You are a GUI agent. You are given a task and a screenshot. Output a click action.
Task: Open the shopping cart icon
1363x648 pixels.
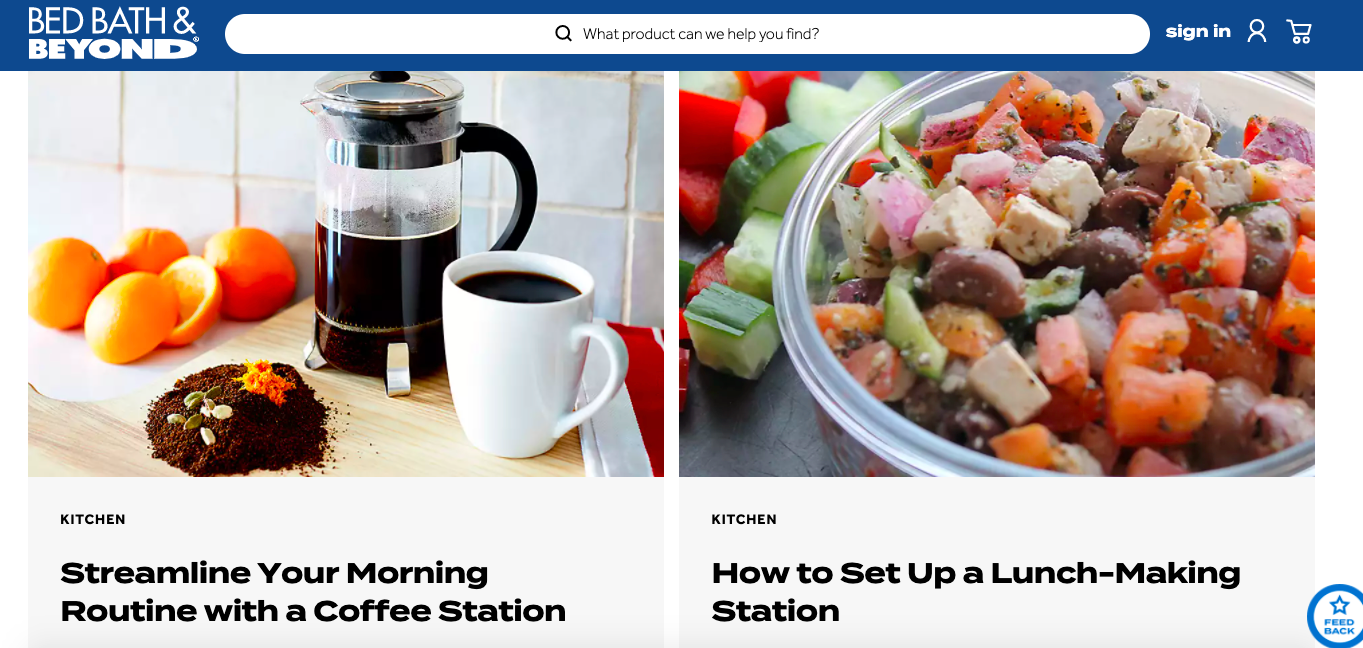(1299, 32)
